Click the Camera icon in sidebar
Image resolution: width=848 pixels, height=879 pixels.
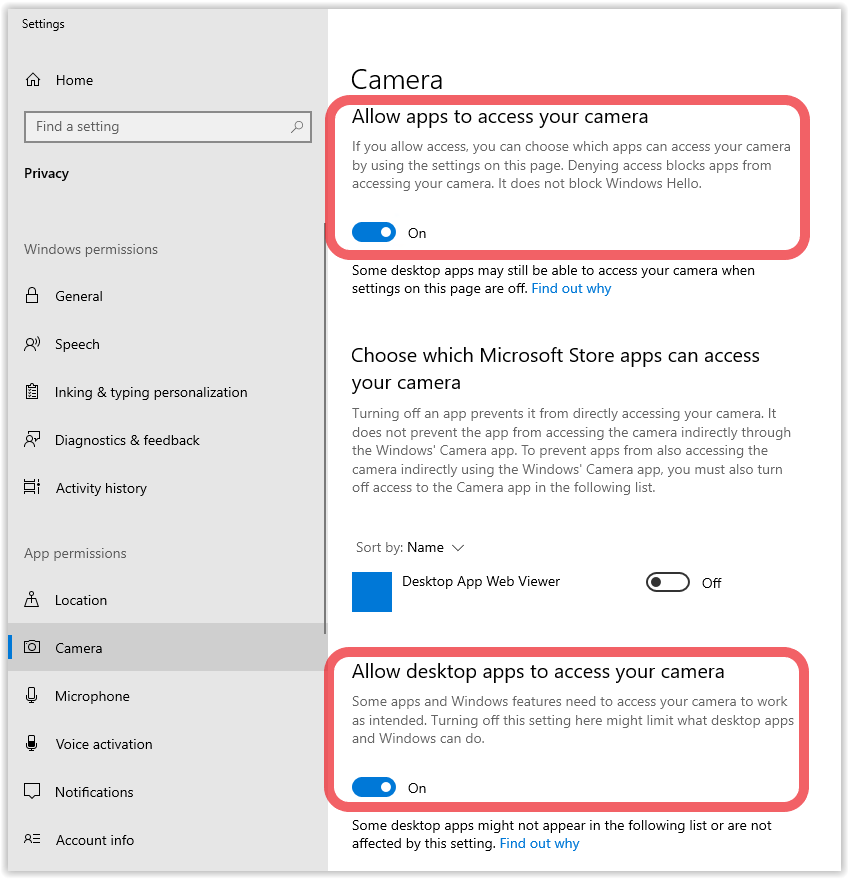pyautogui.click(x=32, y=647)
